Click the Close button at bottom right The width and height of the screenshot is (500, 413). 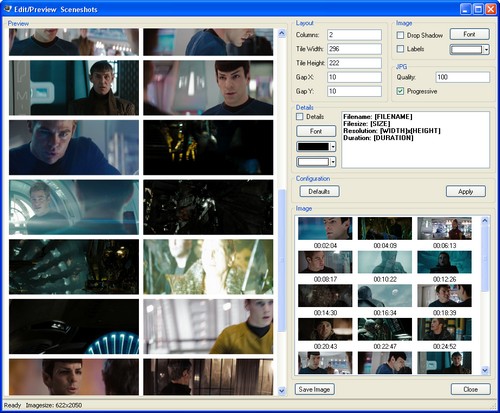click(x=470, y=389)
